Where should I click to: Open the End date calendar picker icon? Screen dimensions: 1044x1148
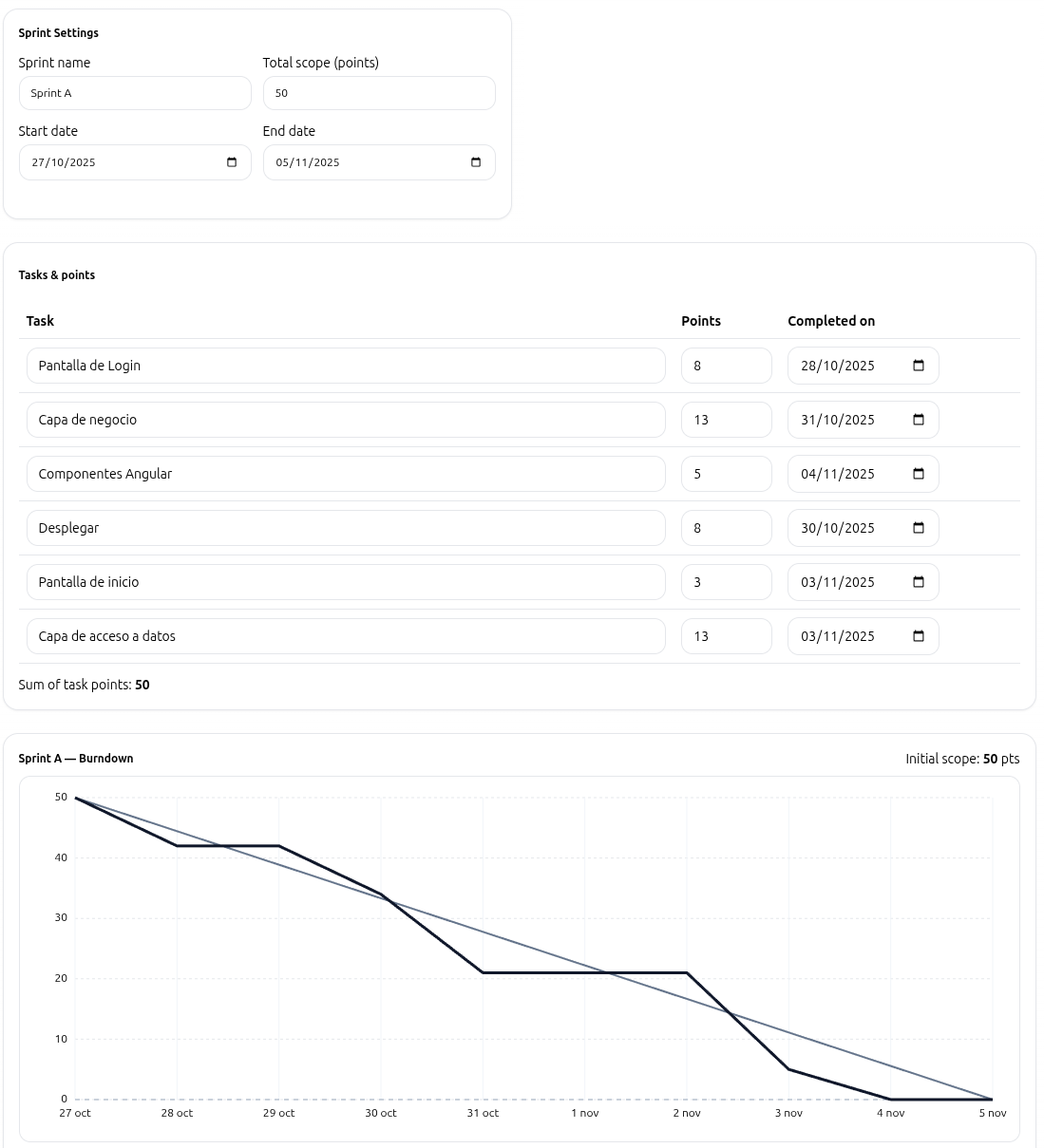tap(476, 162)
